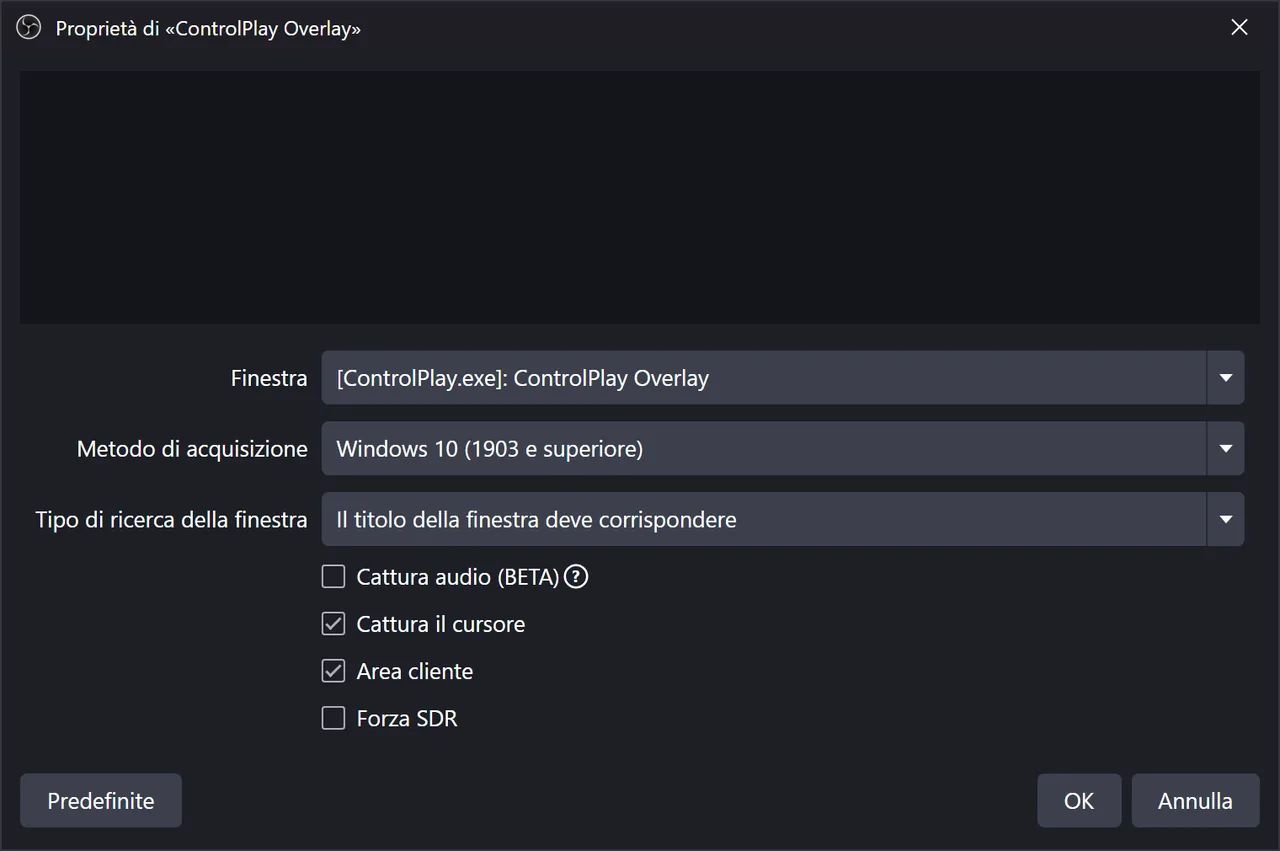This screenshot has width=1280, height=851.
Task: Click the dialog title Proprietà di «ControlPlay Overlay»
Action: tap(208, 29)
